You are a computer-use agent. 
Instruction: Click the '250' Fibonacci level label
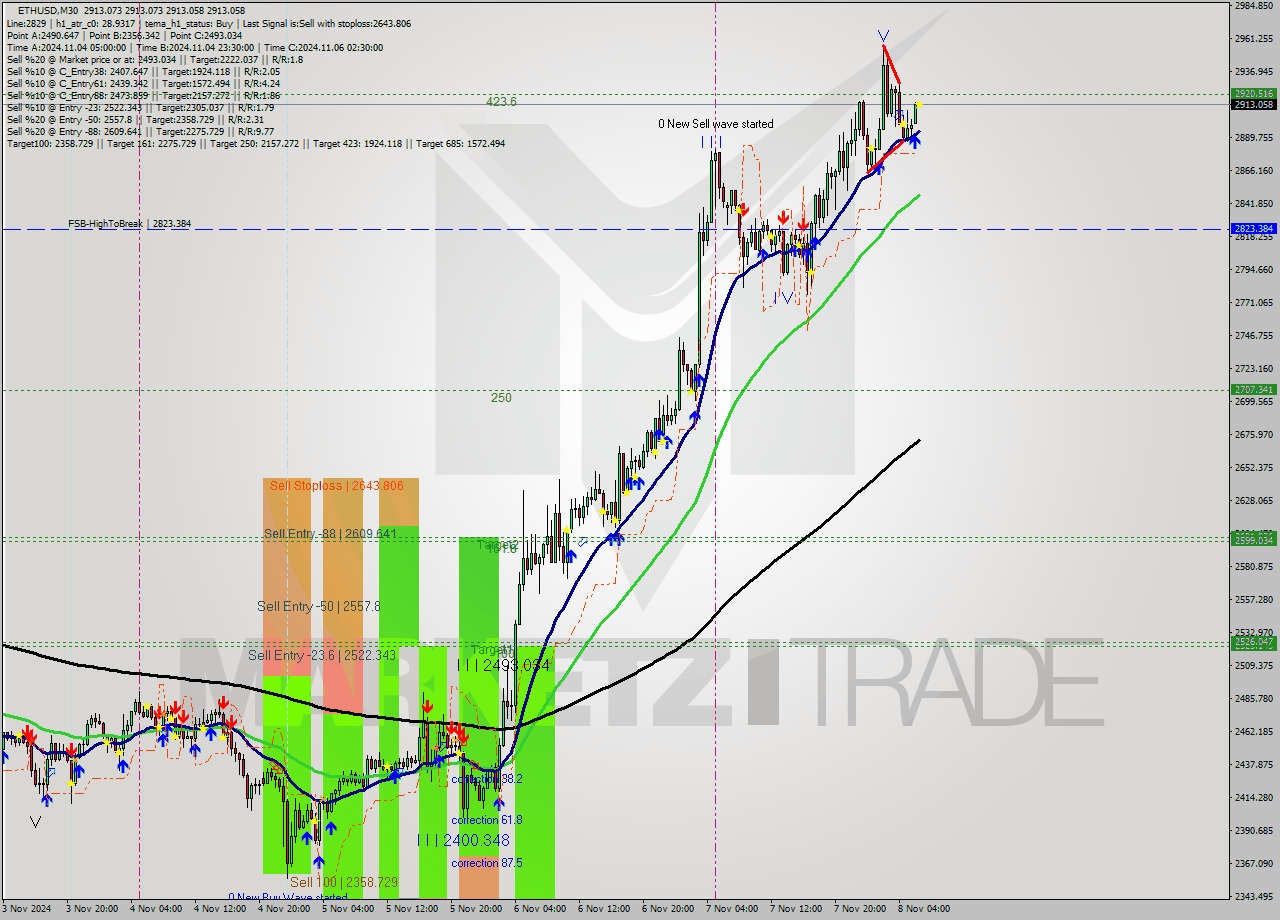click(x=501, y=398)
